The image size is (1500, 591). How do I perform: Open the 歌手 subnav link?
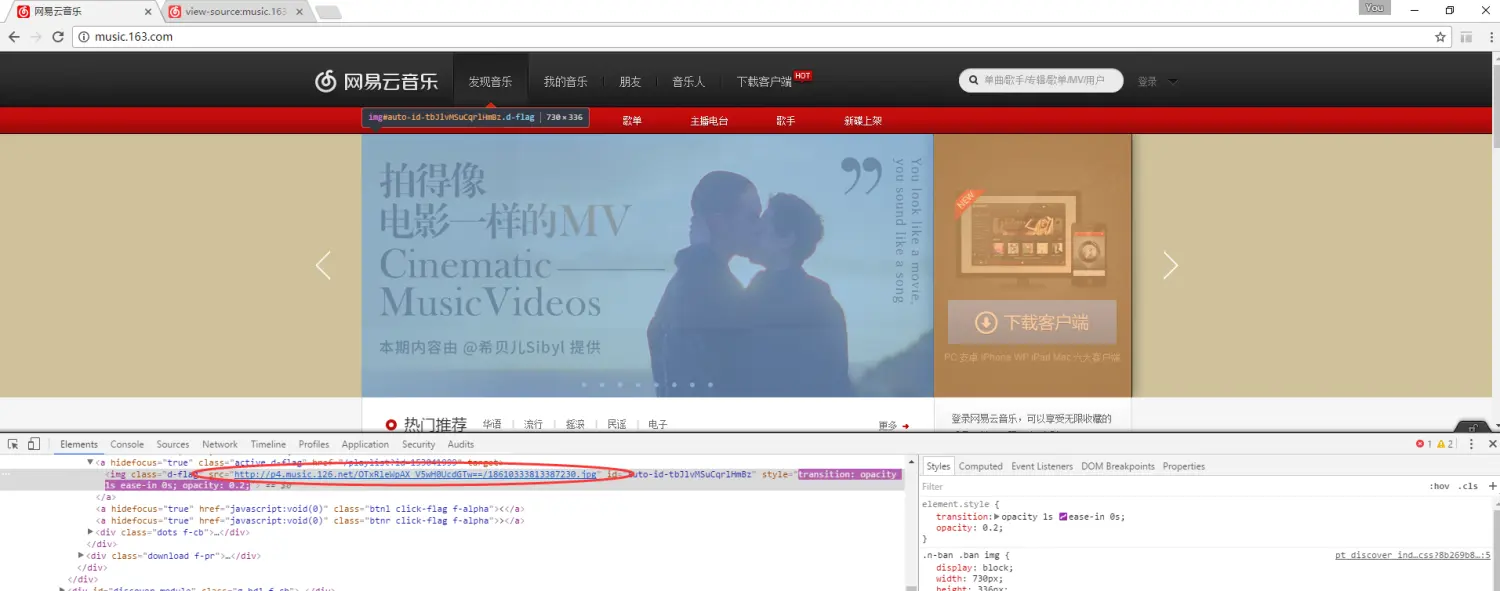[x=786, y=120]
